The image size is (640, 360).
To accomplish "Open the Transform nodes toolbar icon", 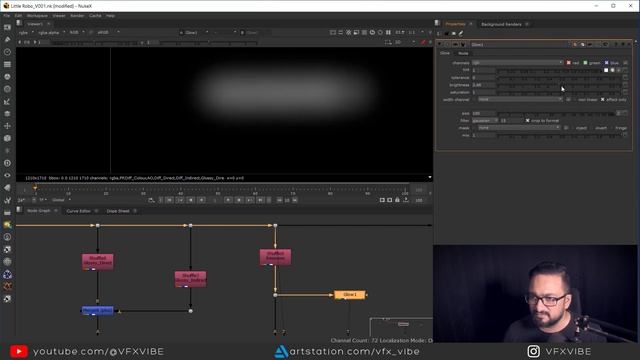I will click(7, 126).
